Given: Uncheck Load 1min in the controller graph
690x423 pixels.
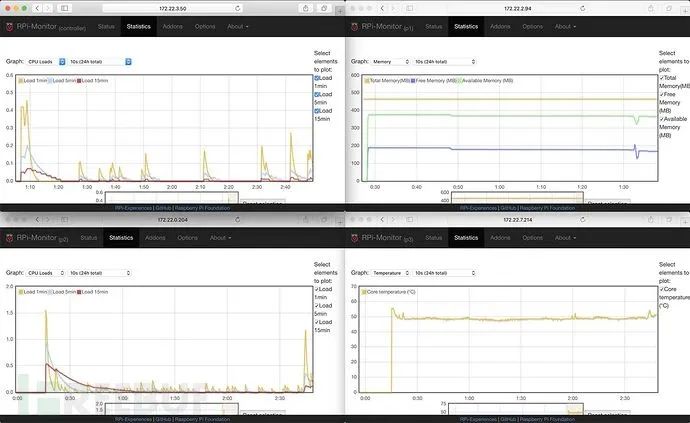Looking at the screenshot, I should tap(317, 78).
